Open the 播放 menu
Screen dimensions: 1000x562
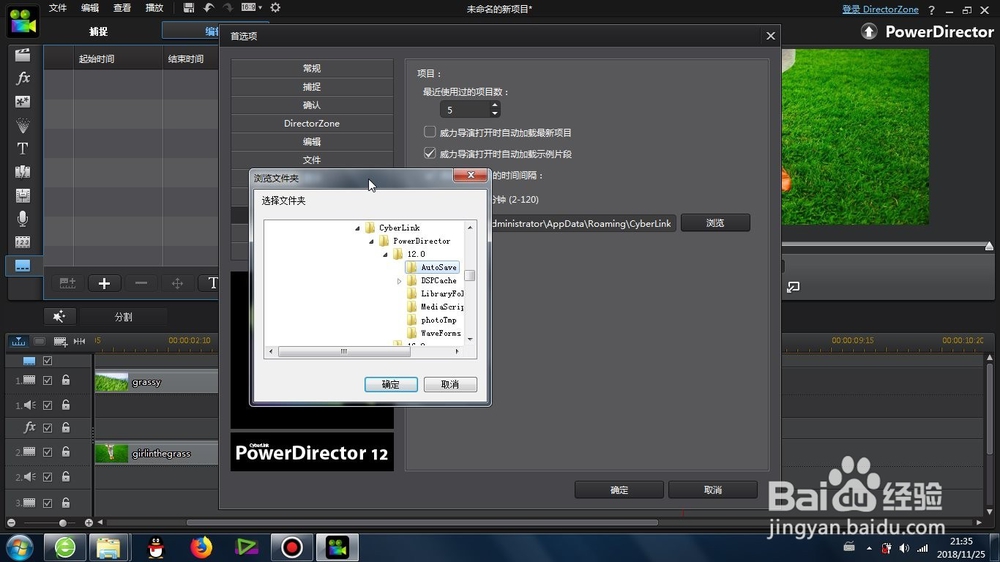[x=154, y=8]
